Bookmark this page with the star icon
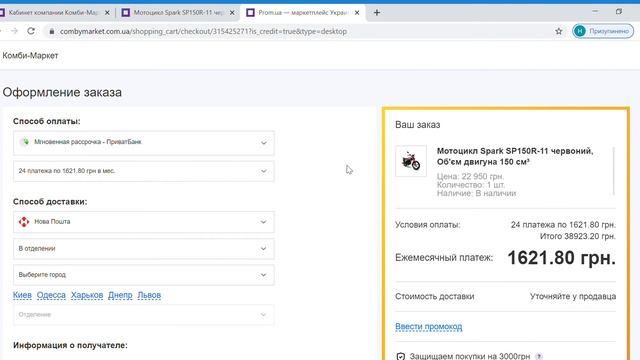The width and height of the screenshot is (640, 360). (559, 31)
